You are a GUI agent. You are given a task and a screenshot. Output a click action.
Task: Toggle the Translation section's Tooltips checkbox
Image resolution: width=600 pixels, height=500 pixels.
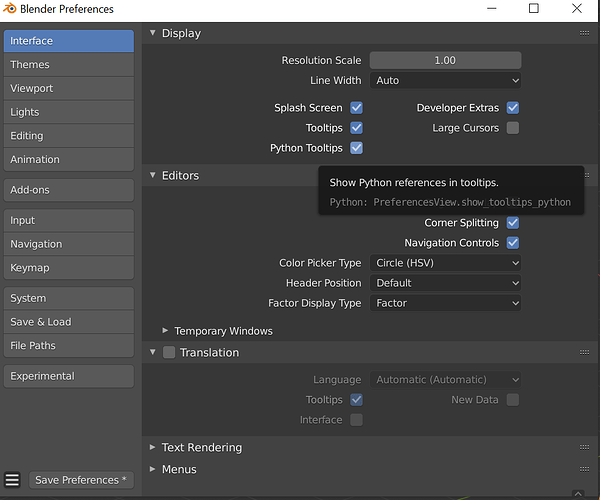[x=356, y=400]
